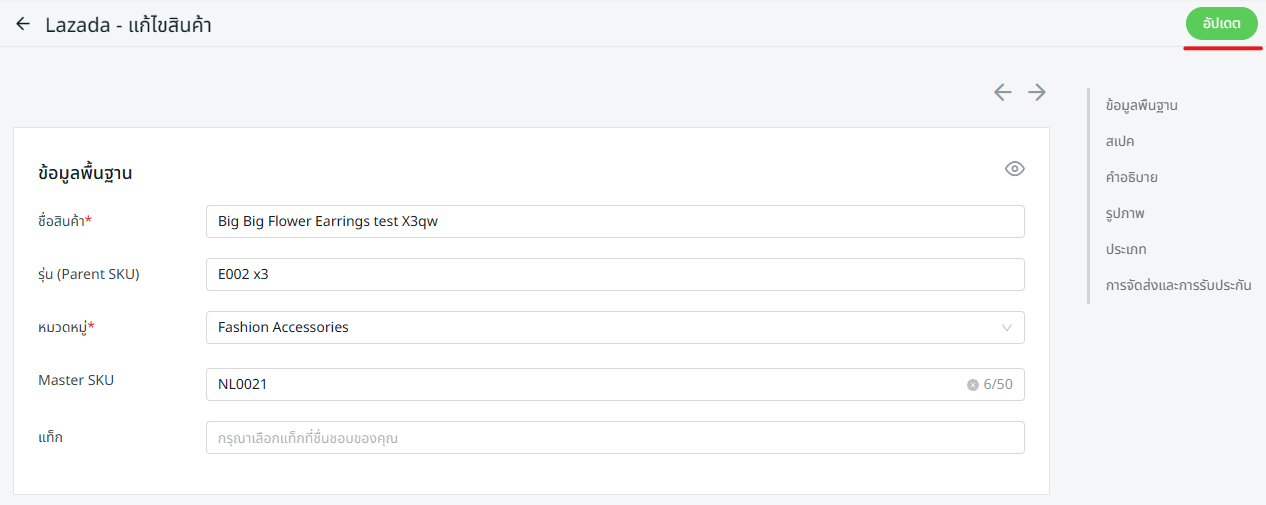Click the Lazada - แก้ไขสินค้า page title

tap(128, 25)
